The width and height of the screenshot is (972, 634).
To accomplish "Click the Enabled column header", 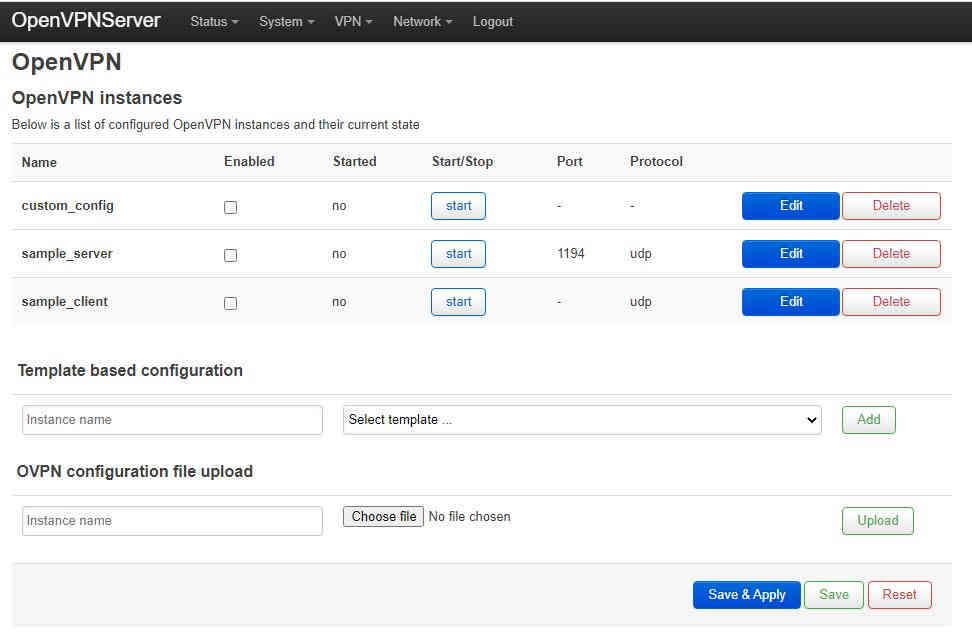I will click(x=249, y=162).
